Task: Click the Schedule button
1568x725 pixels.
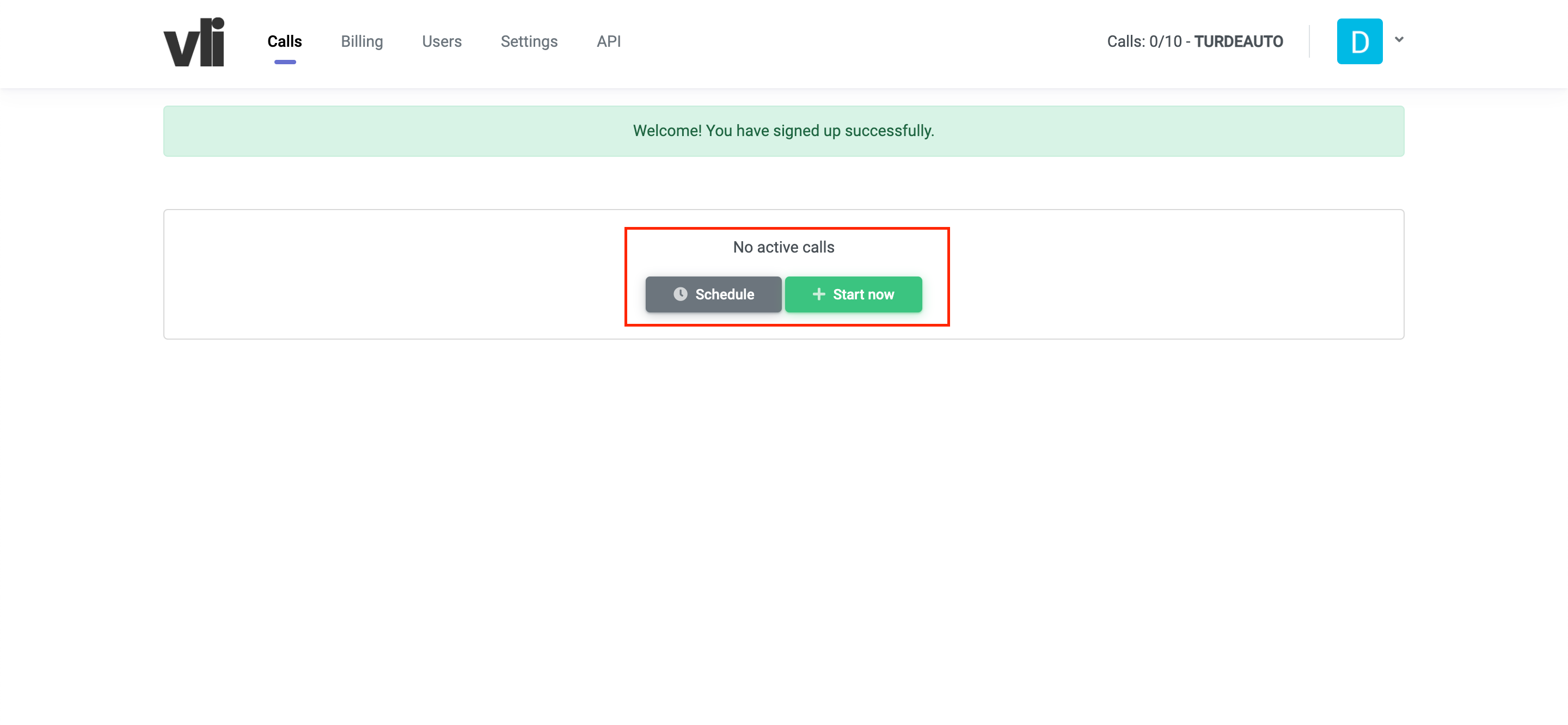Action: point(713,294)
